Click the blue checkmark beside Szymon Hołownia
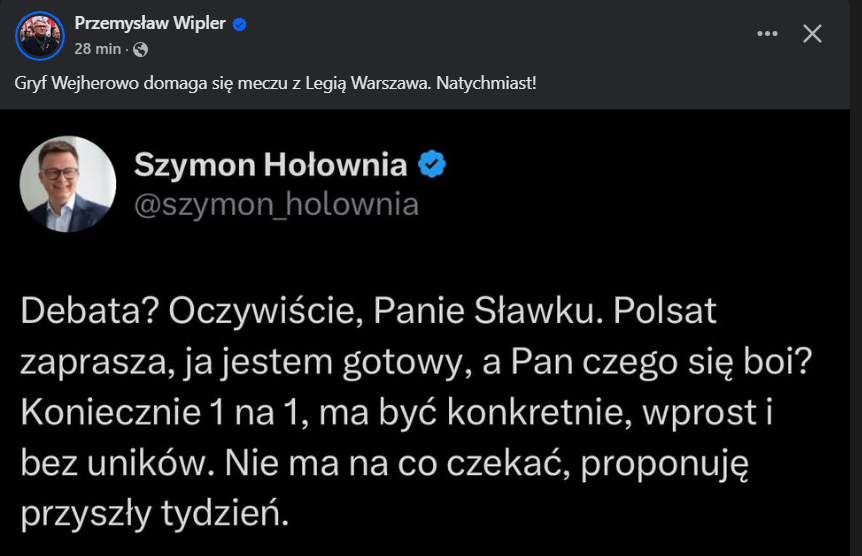The width and height of the screenshot is (862, 556). [x=431, y=165]
